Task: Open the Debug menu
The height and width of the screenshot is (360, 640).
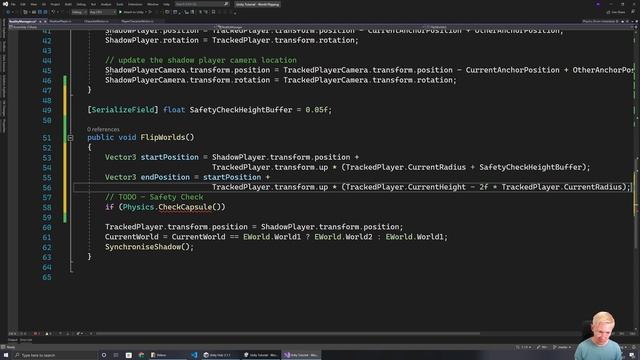Action: (x=81, y=4)
